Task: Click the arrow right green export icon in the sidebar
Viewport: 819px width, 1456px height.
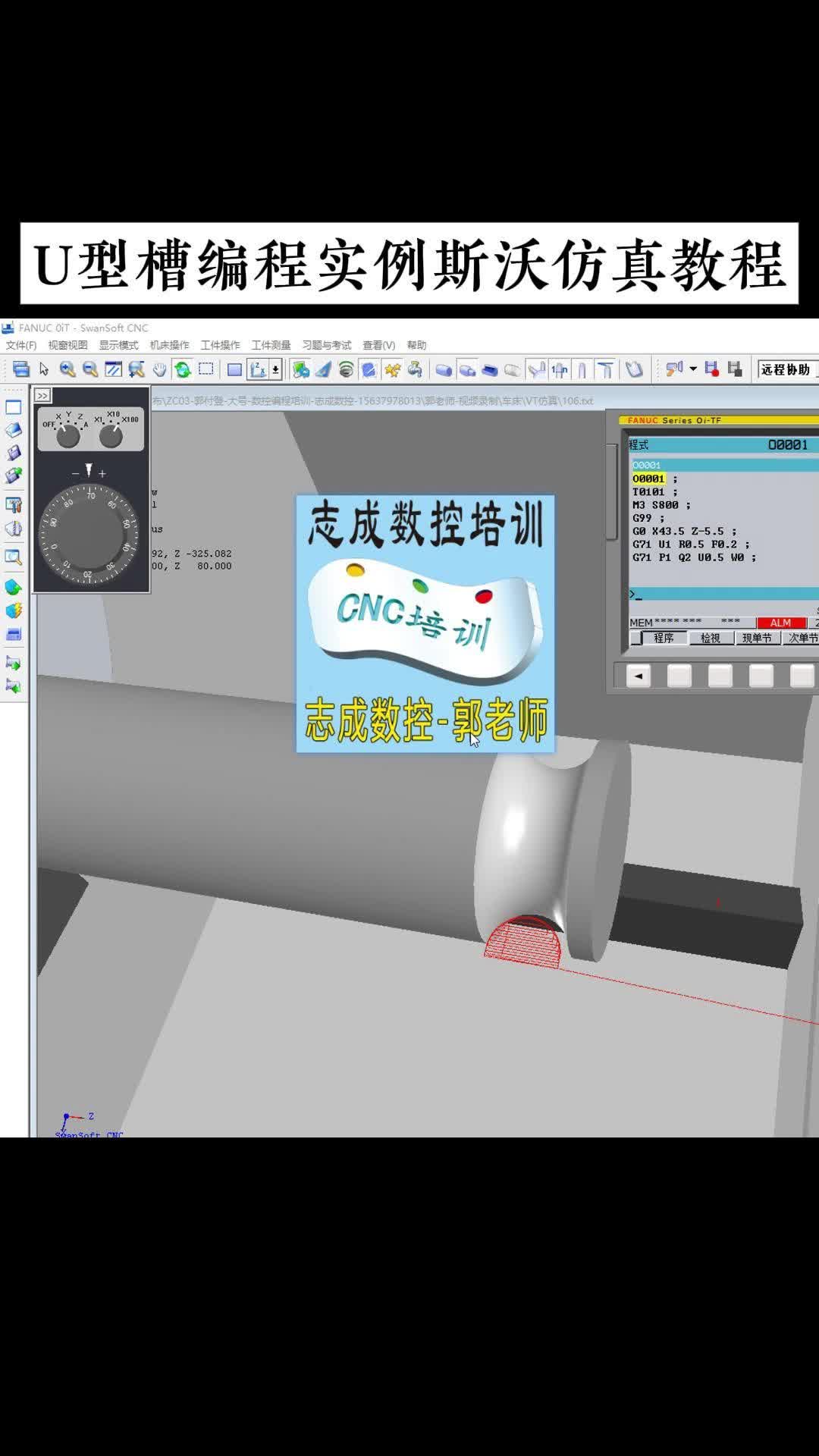Action: (x=14, y=663)
